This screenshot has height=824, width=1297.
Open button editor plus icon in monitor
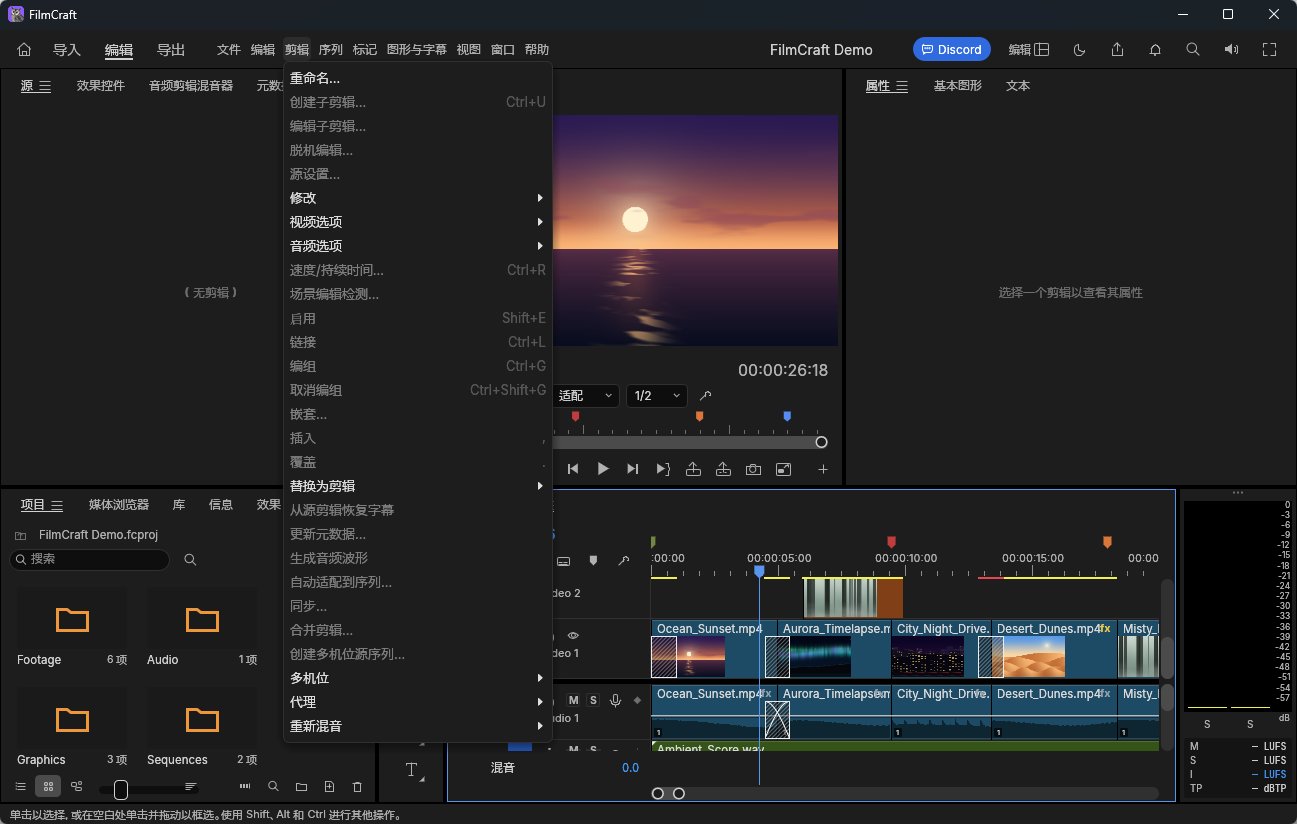pos(823,469)
